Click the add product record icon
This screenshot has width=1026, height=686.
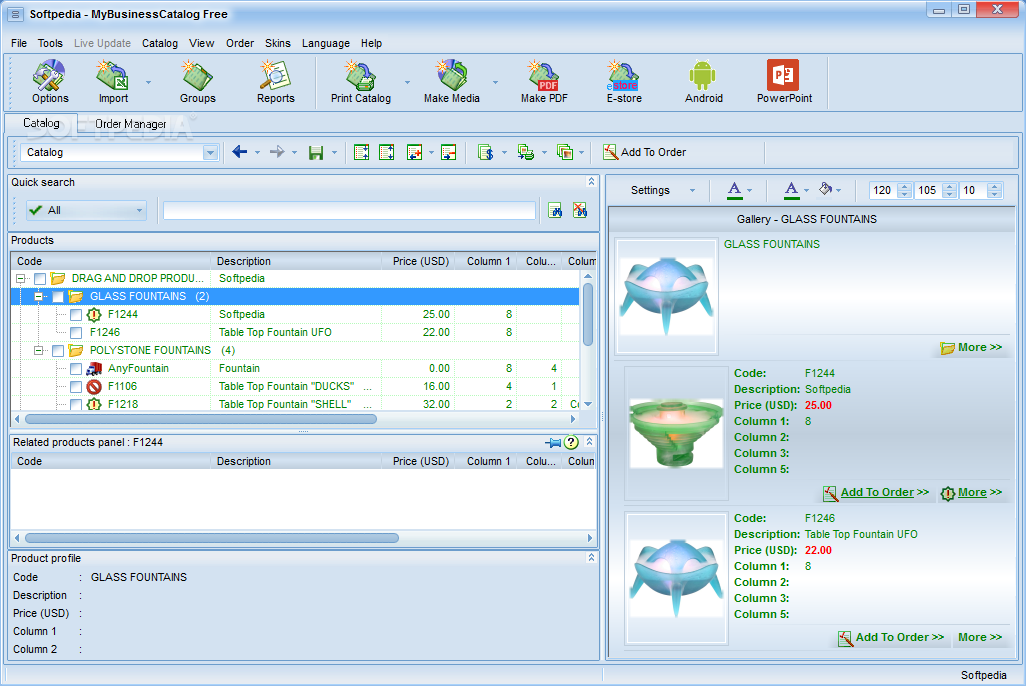tap(414, 153)
